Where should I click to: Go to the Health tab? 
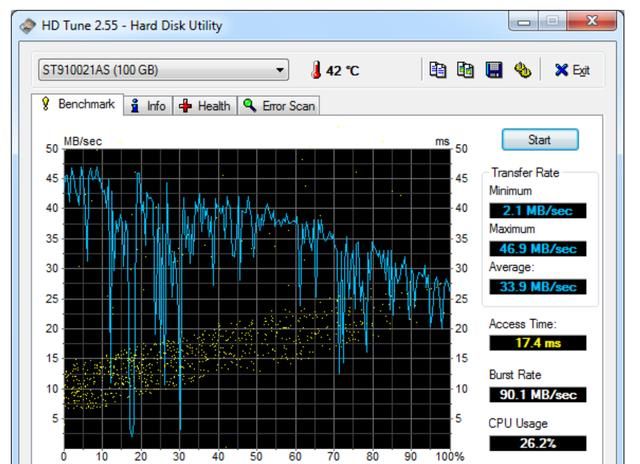coord(205,105)
